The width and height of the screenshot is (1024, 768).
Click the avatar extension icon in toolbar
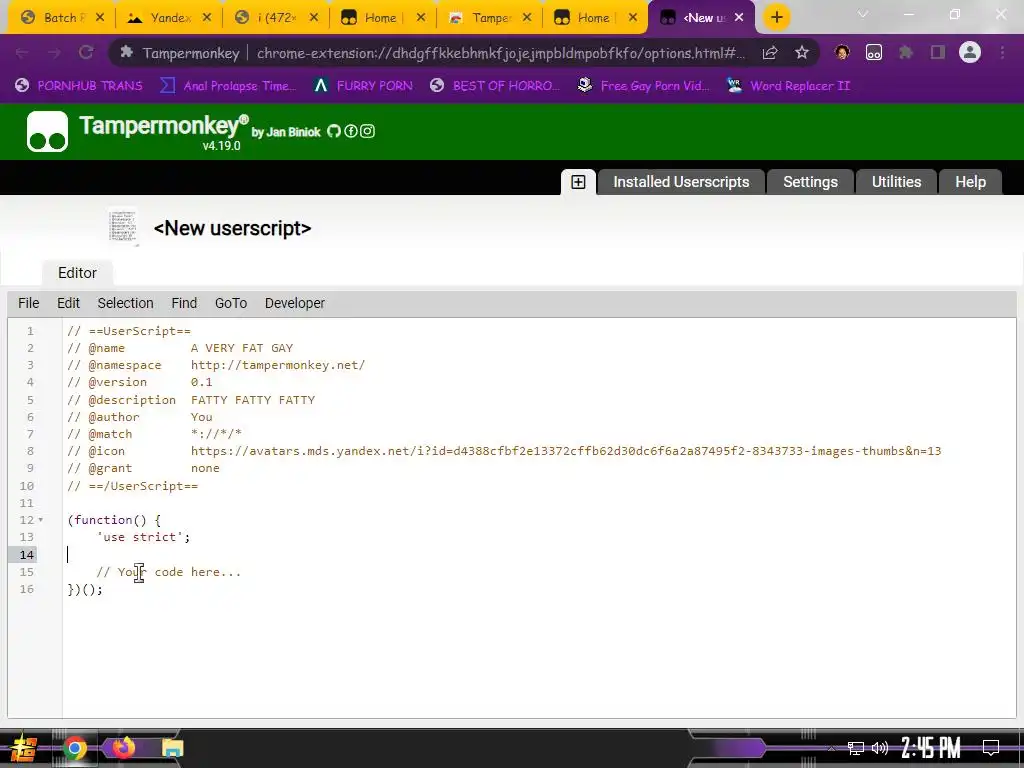(842, 52)
